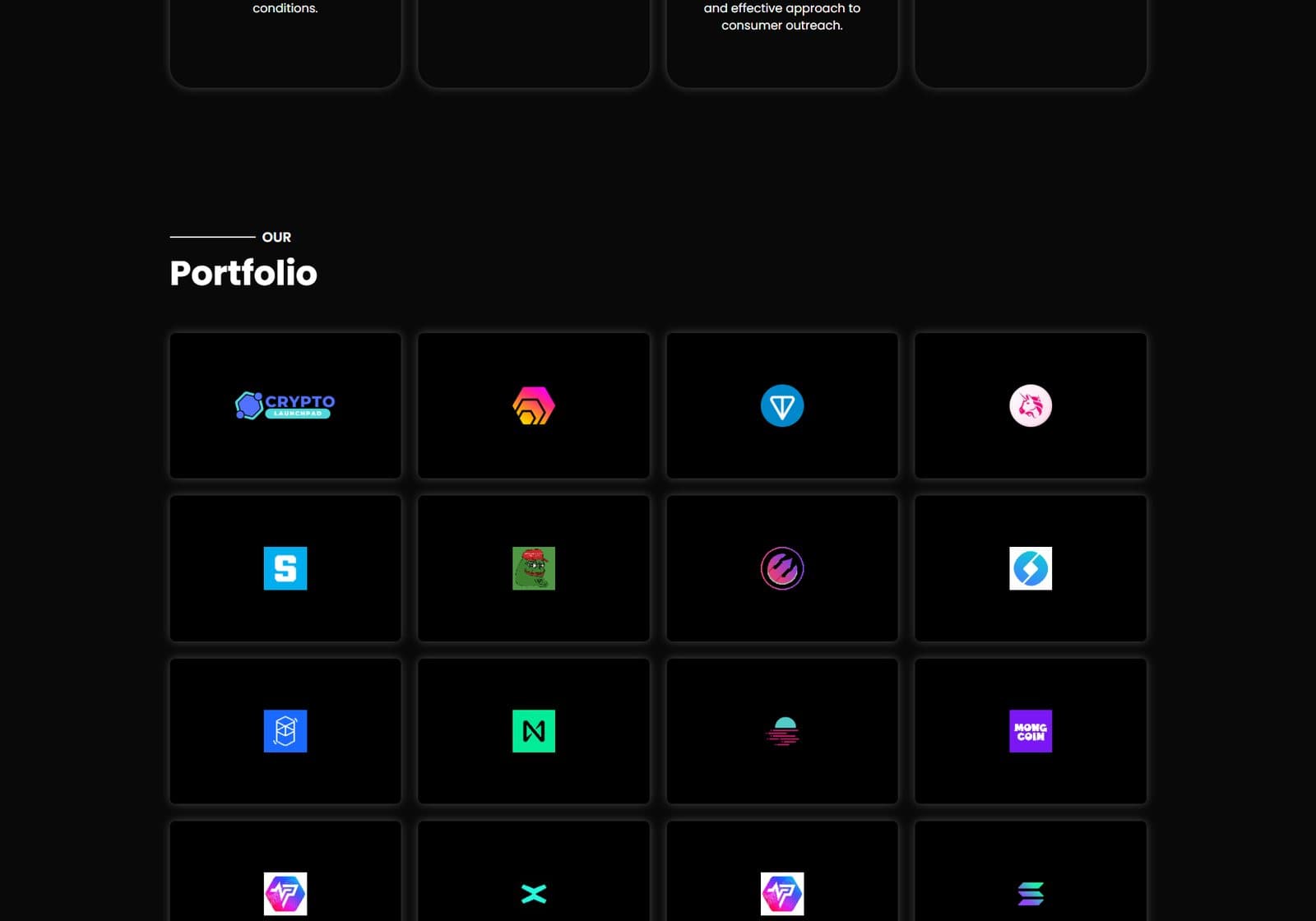Open the blue swirl logo on white
The image size is (1316, 921).
pyautogui.click(x=1031, y=568)
